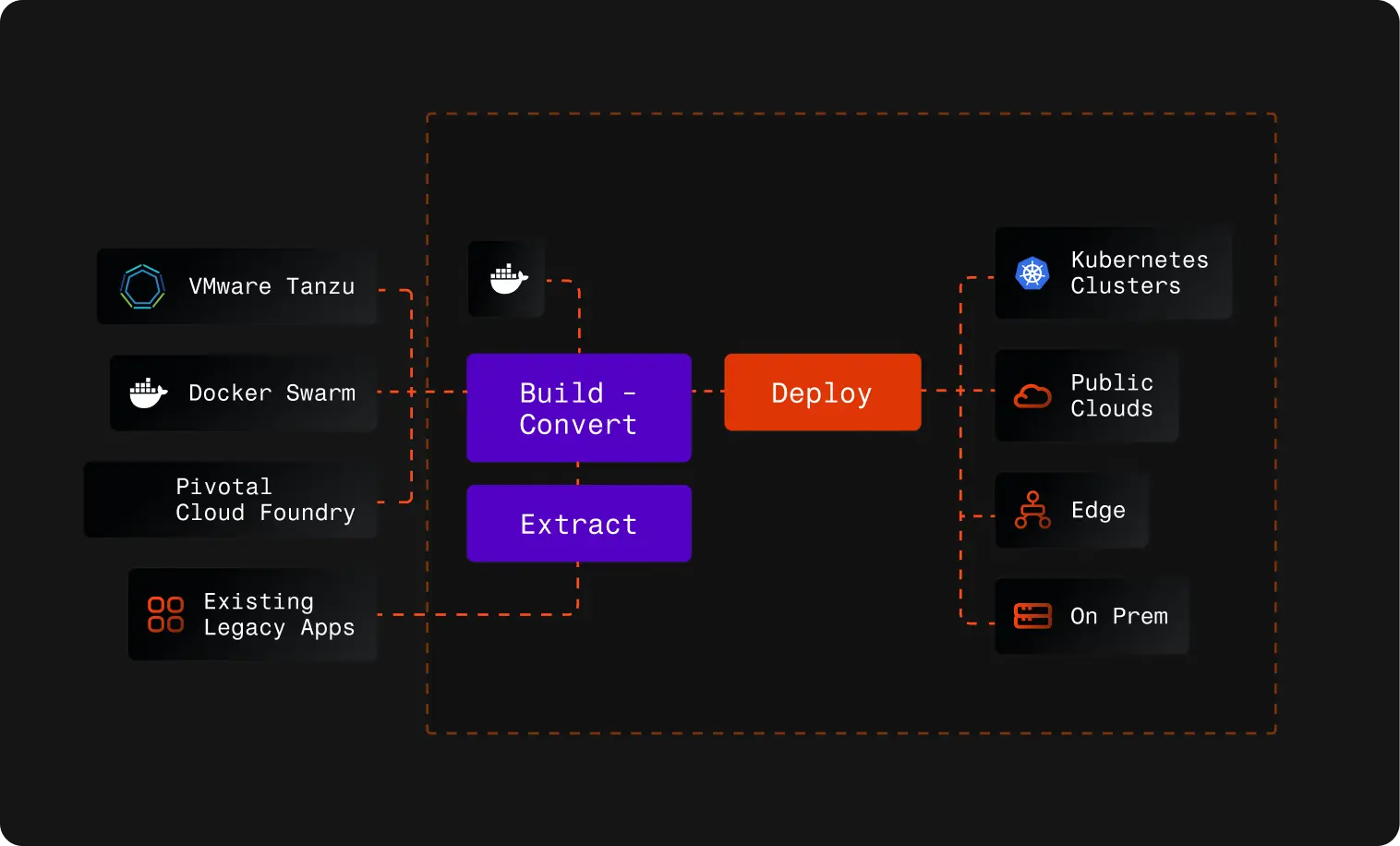Click the four-squares icon next to Existing Legacy Apps
The image size is (1400, 846).
165,614
